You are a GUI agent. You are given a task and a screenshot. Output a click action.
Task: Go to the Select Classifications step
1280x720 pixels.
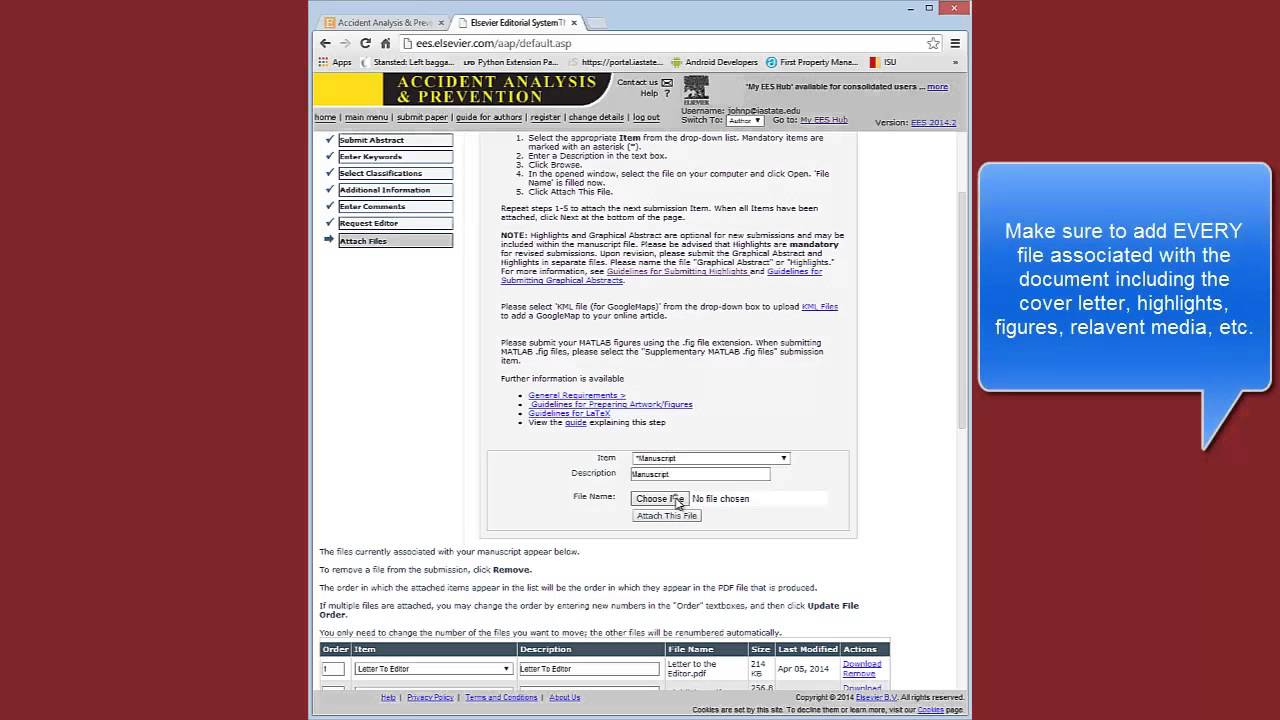click(395, 173)
